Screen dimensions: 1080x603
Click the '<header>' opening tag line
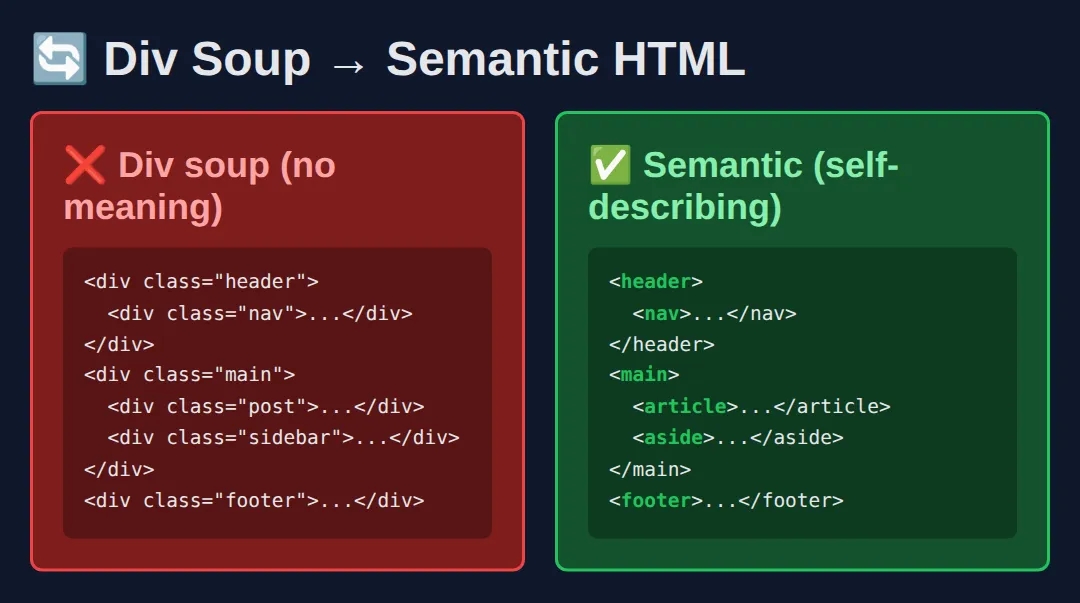[x=656, y=281]
